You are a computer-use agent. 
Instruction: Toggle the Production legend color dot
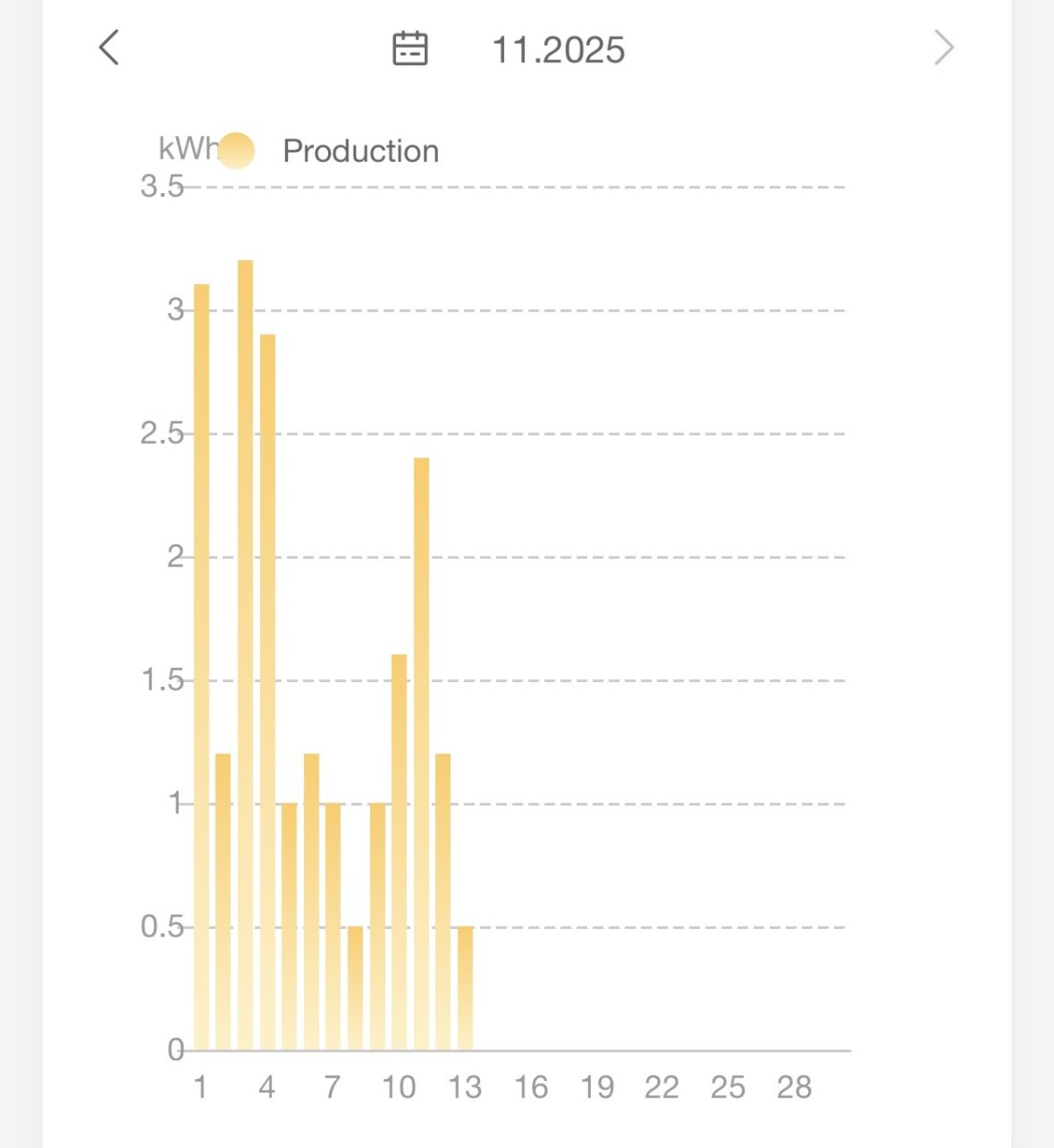coord(236,151)
